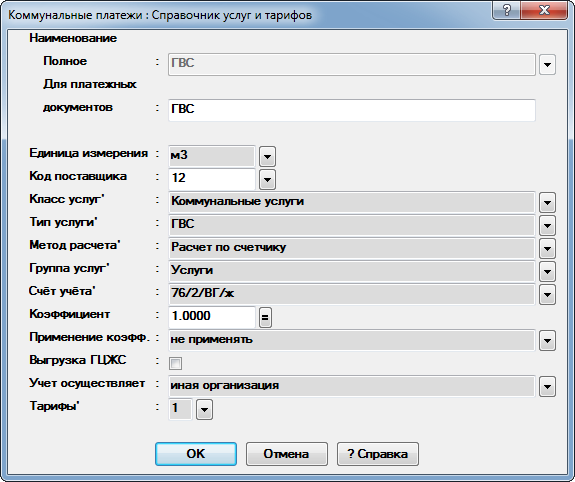This screenshot has width=575, height=482.
Task: Expand the Счёт учёта dropdown
Action: pos(547,295)
